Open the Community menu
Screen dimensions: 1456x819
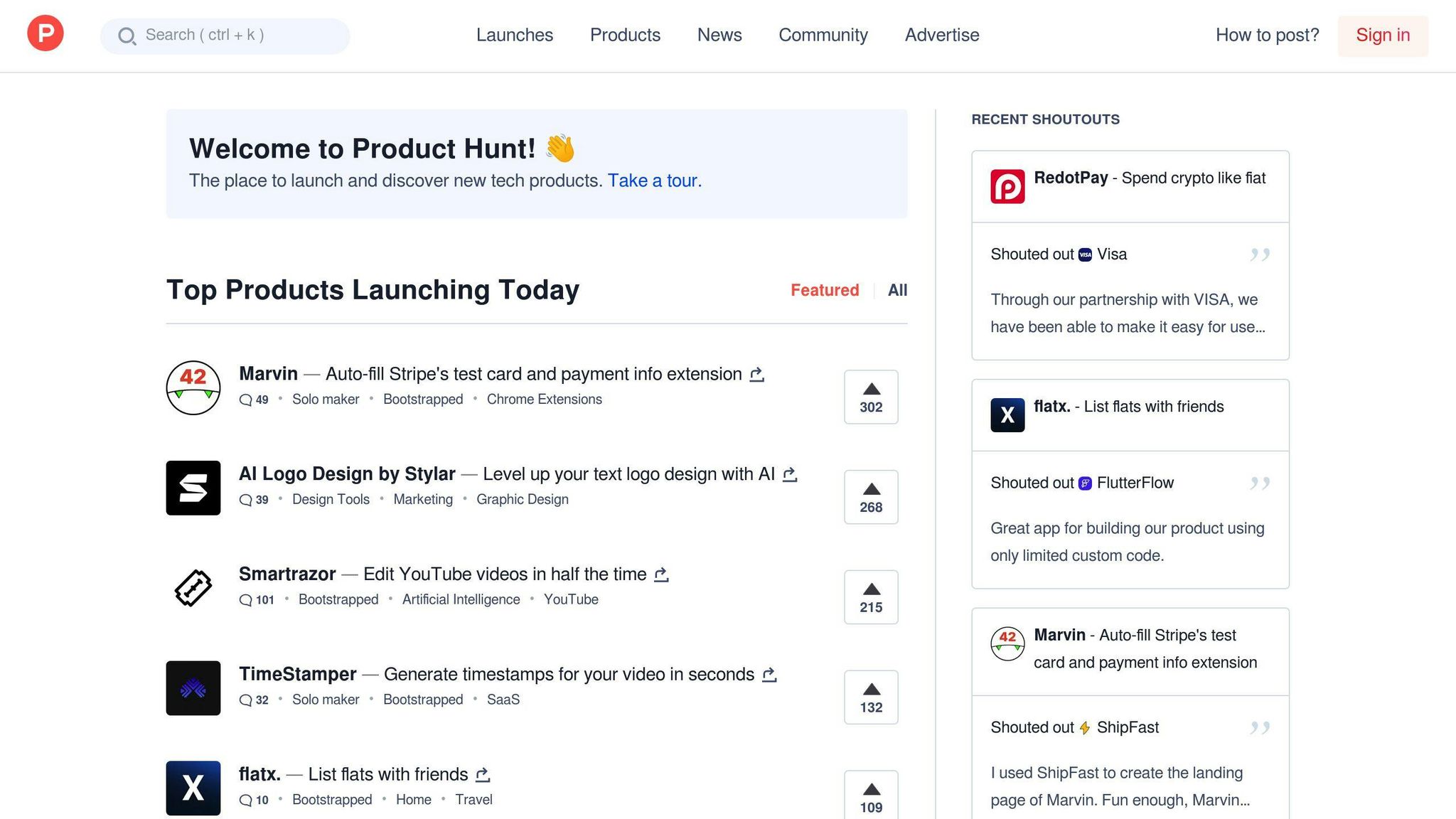tap(823, 35)
